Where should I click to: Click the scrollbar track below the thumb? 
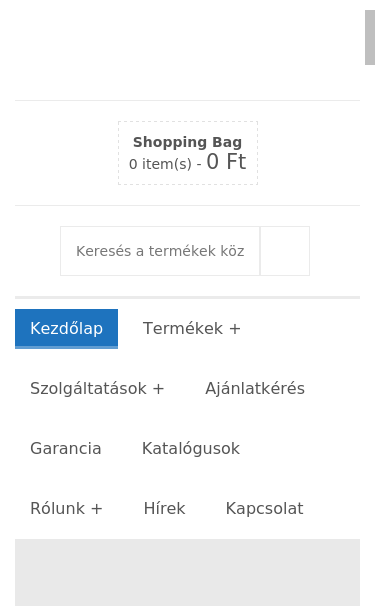(370, 332)
